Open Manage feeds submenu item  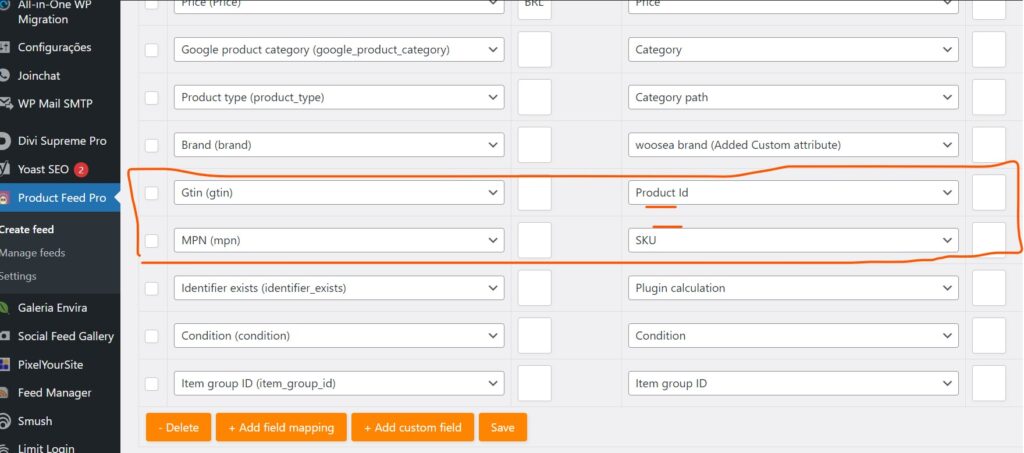click(x=33, y=253)
